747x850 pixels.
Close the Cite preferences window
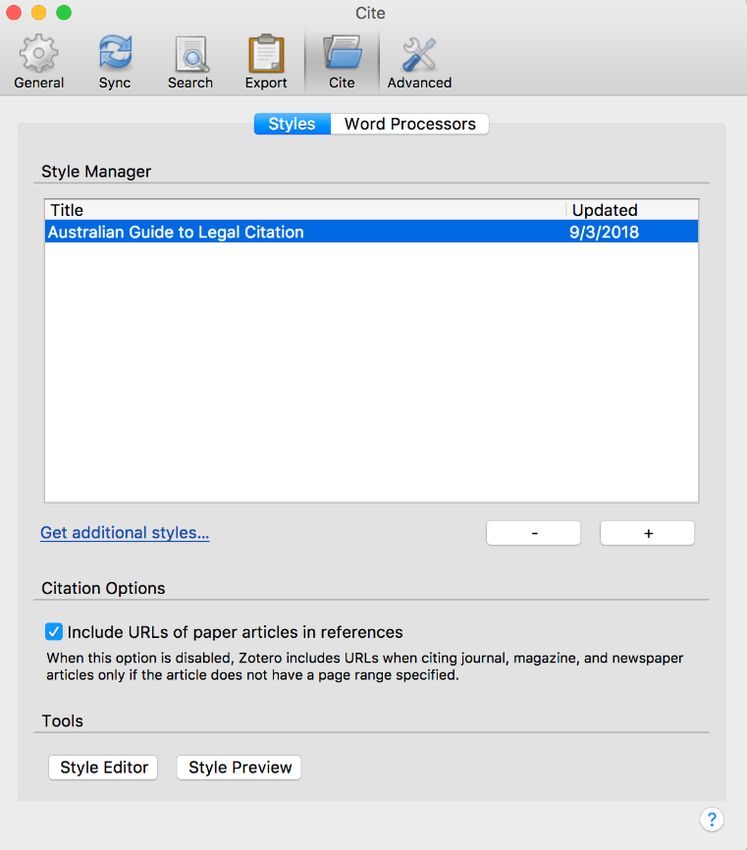(x=14, y=12)
